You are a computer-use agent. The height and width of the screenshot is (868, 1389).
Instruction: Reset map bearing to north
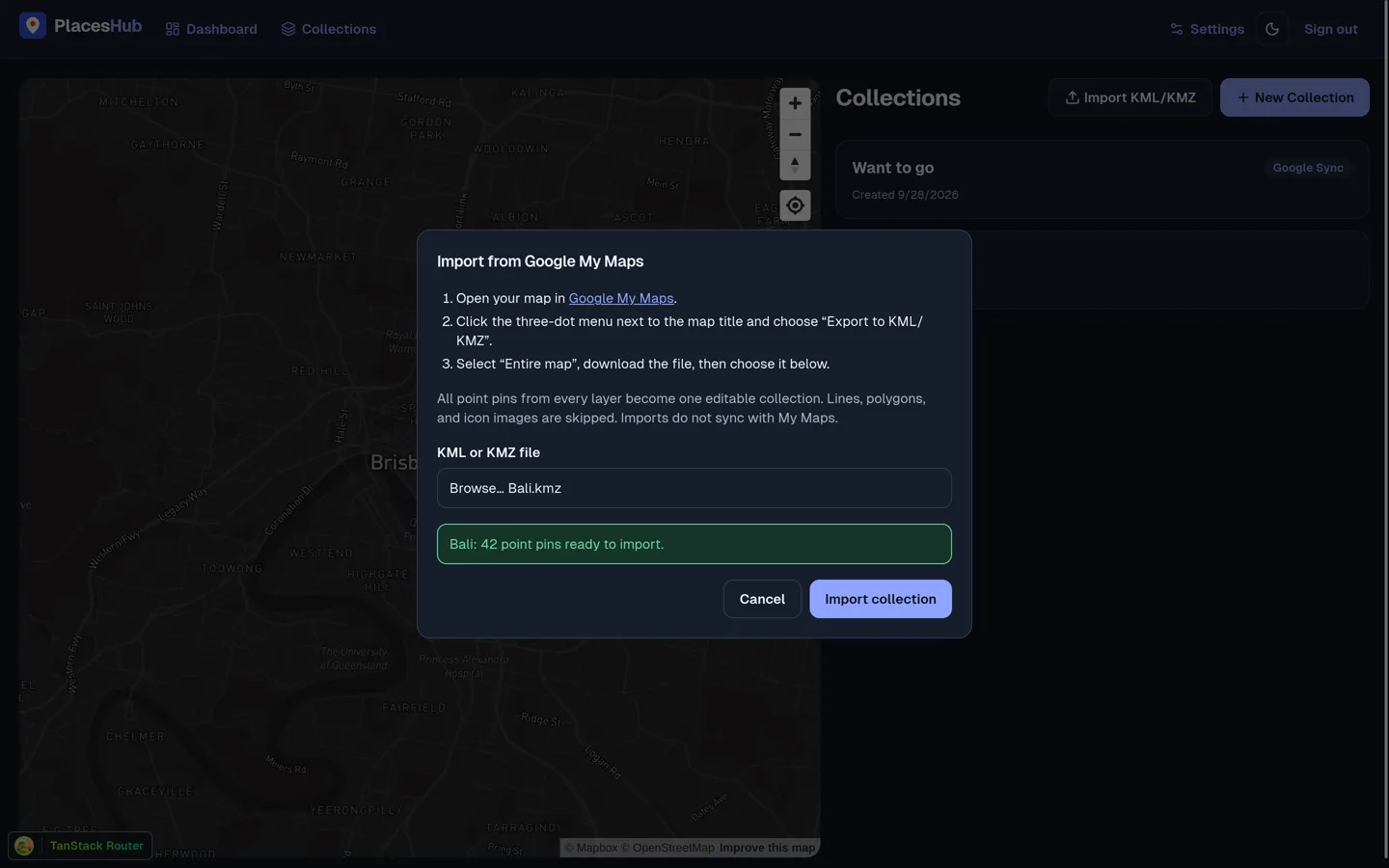(x=795, y=165)
